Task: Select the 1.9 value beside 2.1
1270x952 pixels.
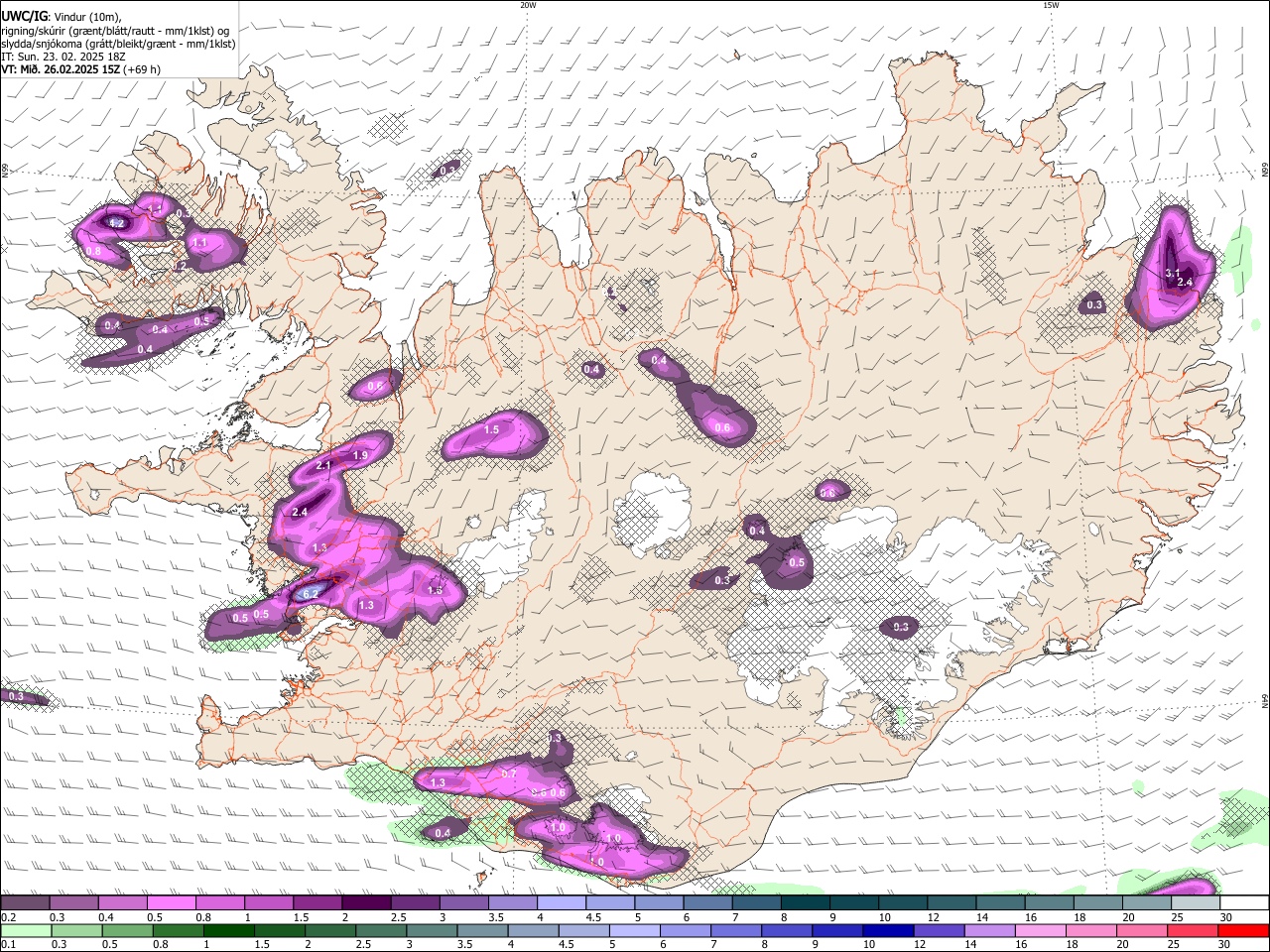Action: [360, 454]
